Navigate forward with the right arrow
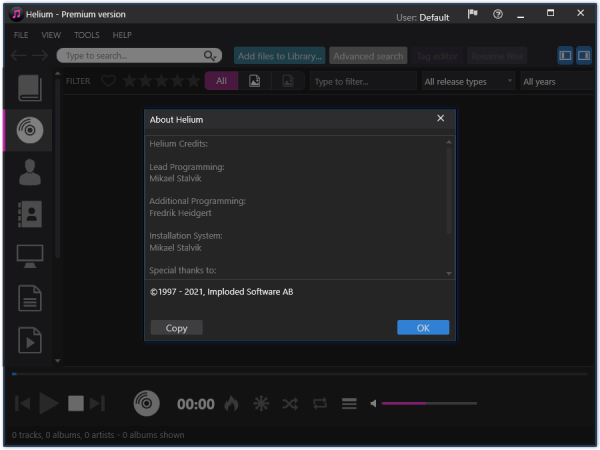 click(x=40, y=55)
